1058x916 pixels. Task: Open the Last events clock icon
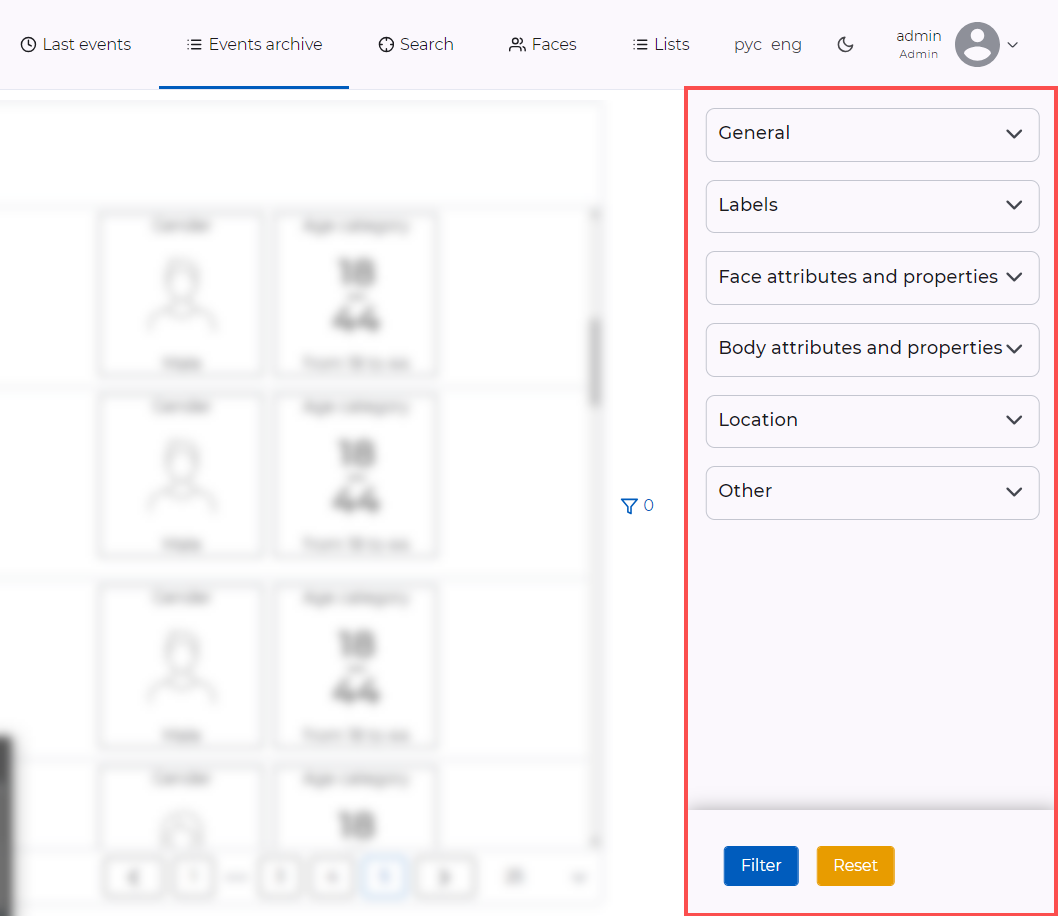click(29, 44)
